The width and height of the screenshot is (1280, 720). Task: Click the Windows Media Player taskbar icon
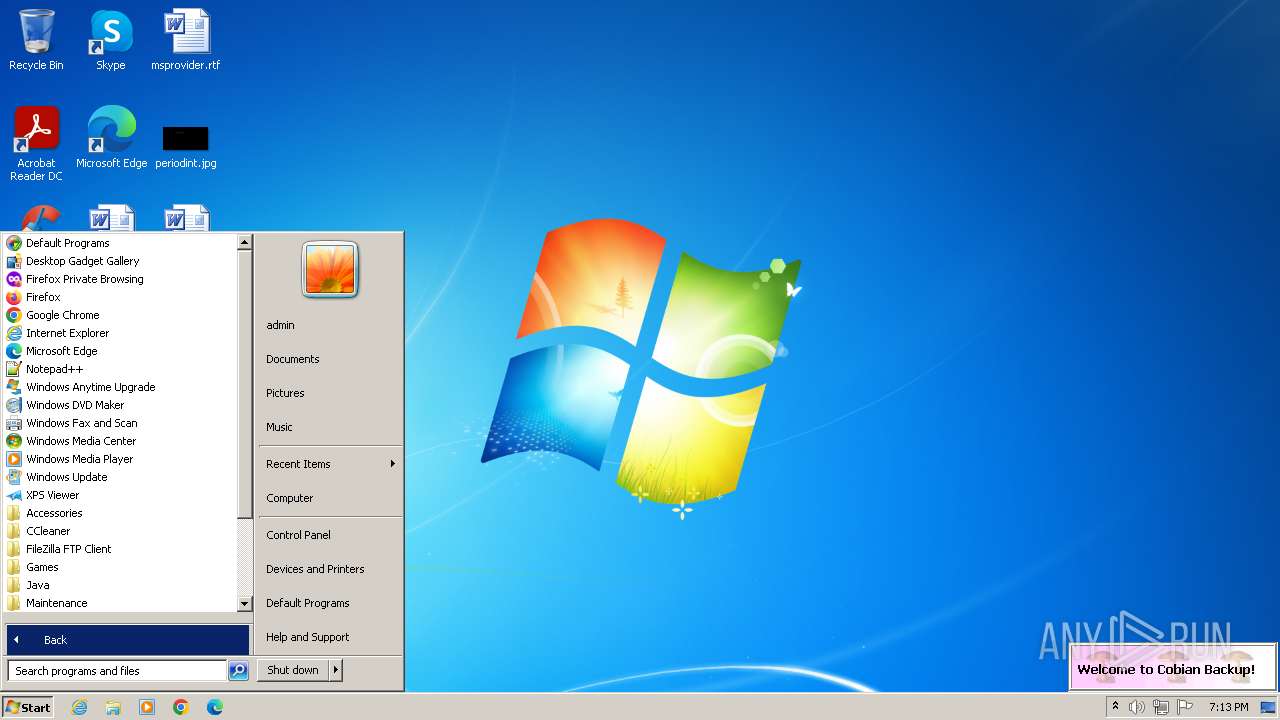pos(147,707)
